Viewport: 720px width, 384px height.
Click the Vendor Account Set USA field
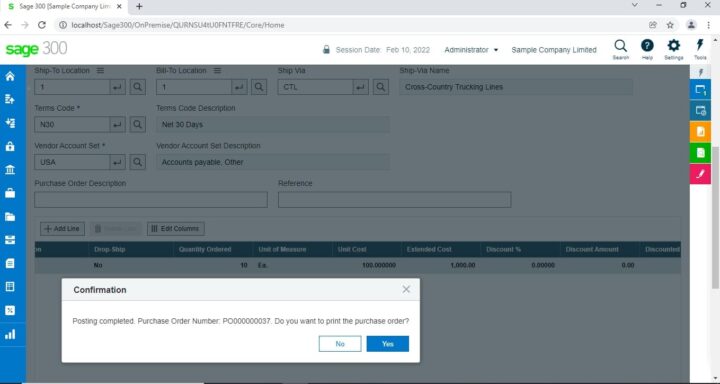tap(72, 162)
